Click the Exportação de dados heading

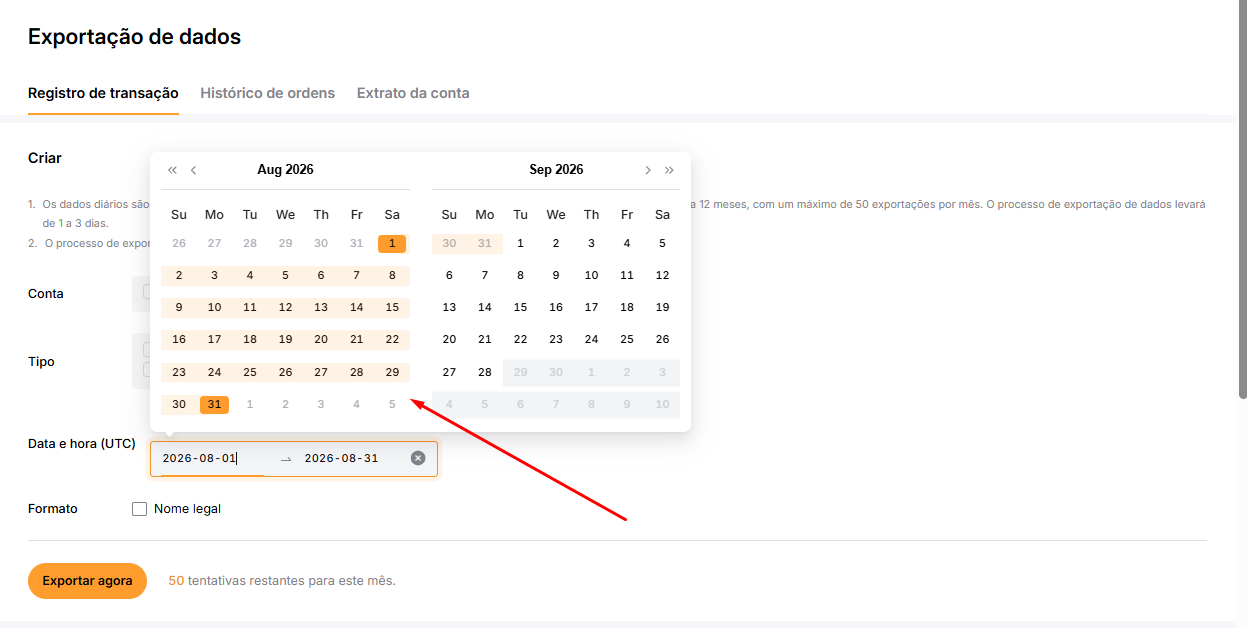tap(134, 37)
